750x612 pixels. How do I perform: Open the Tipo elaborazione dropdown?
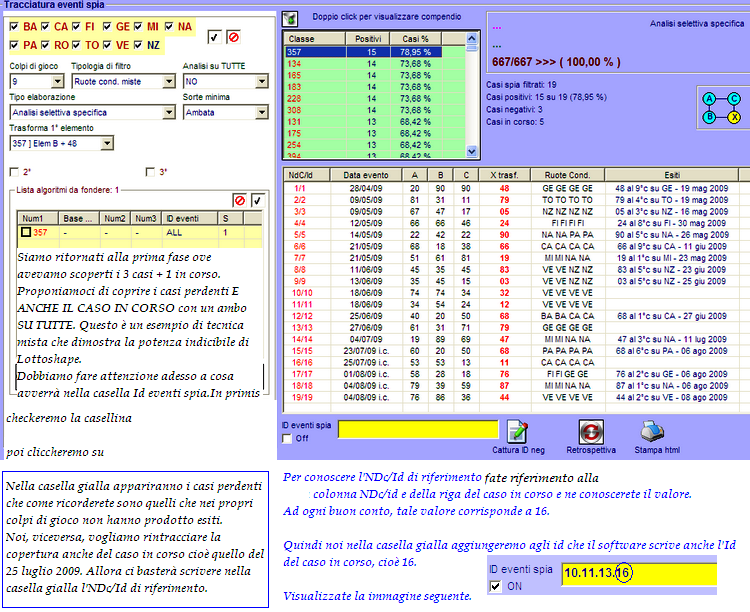tap(169, 112)
